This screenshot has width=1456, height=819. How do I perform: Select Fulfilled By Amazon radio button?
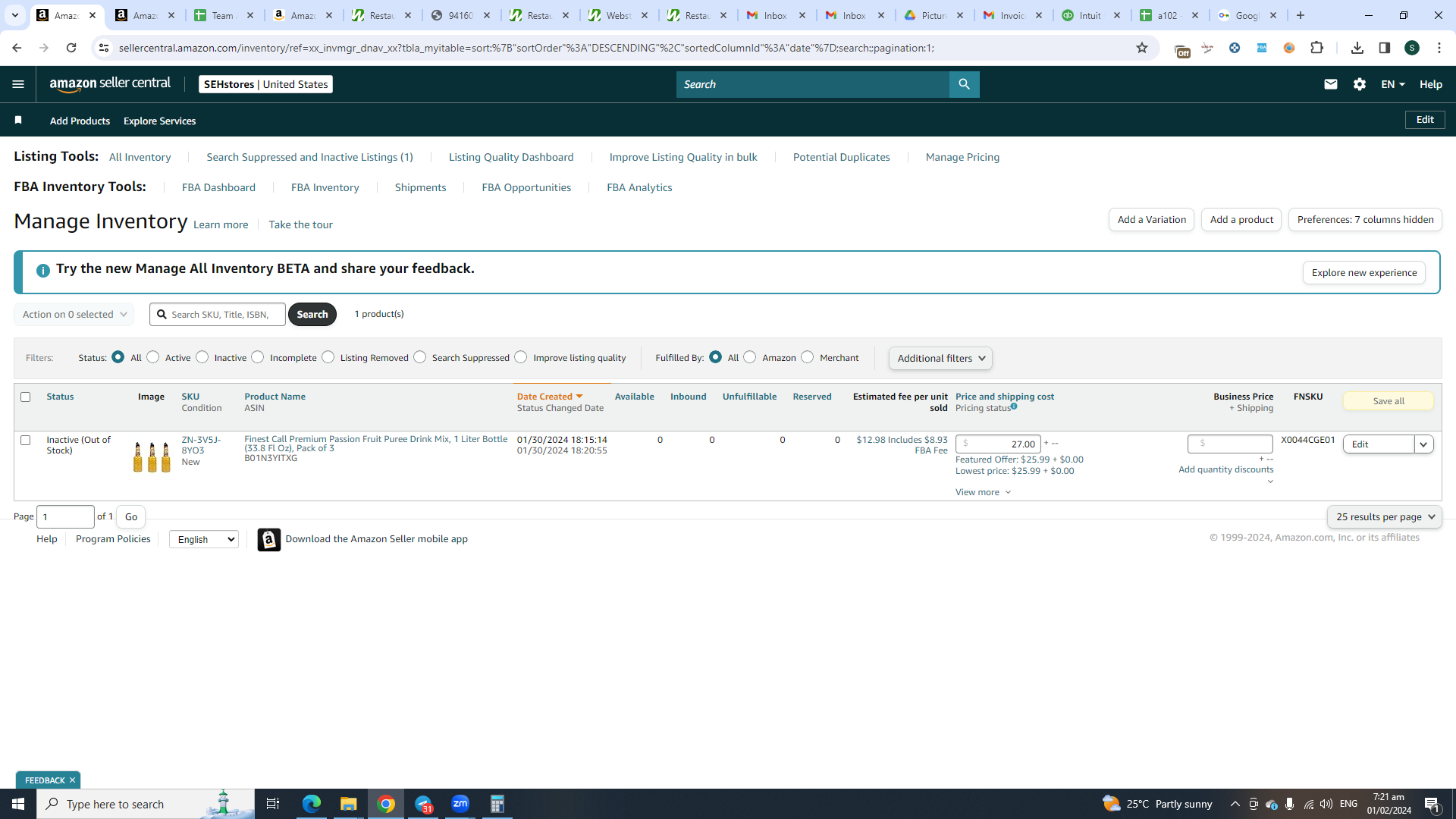(750, 357)
